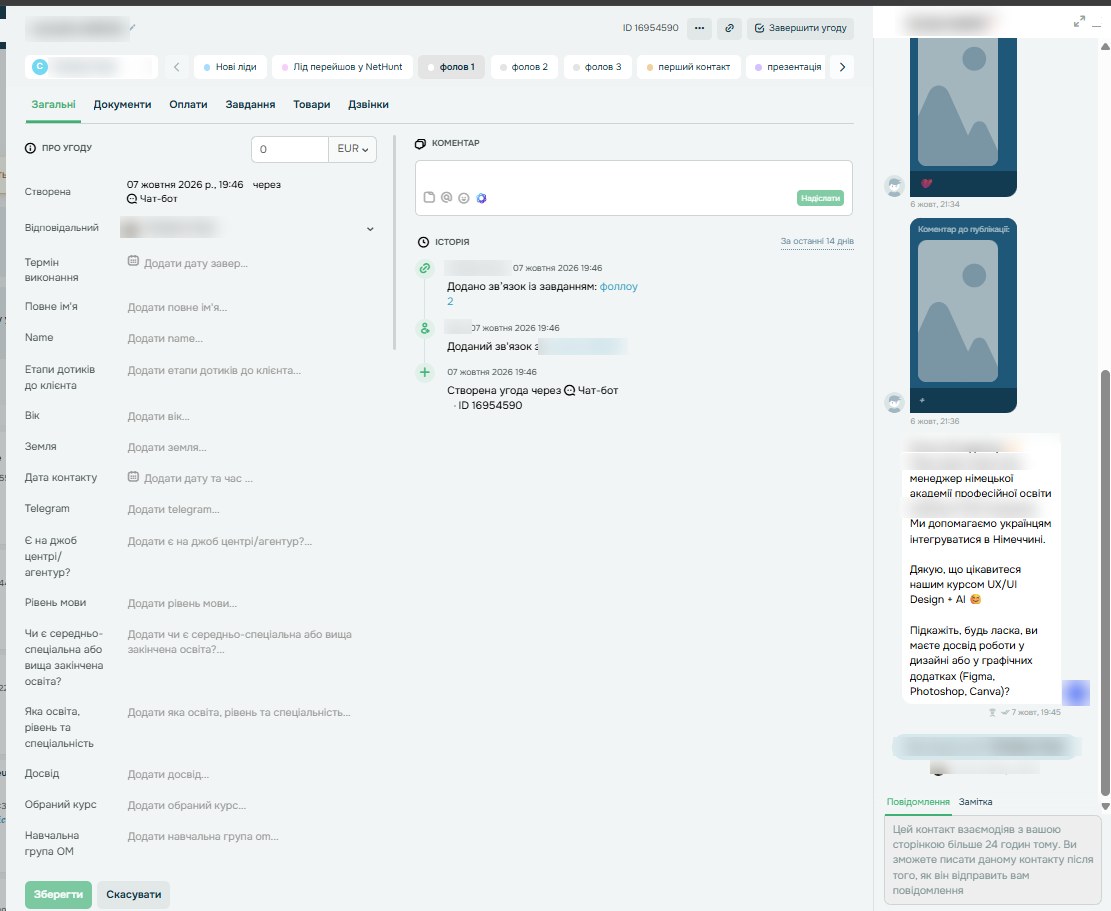Click the @ mention icon in comment box
1111x911 pixels.
[446, 198]
